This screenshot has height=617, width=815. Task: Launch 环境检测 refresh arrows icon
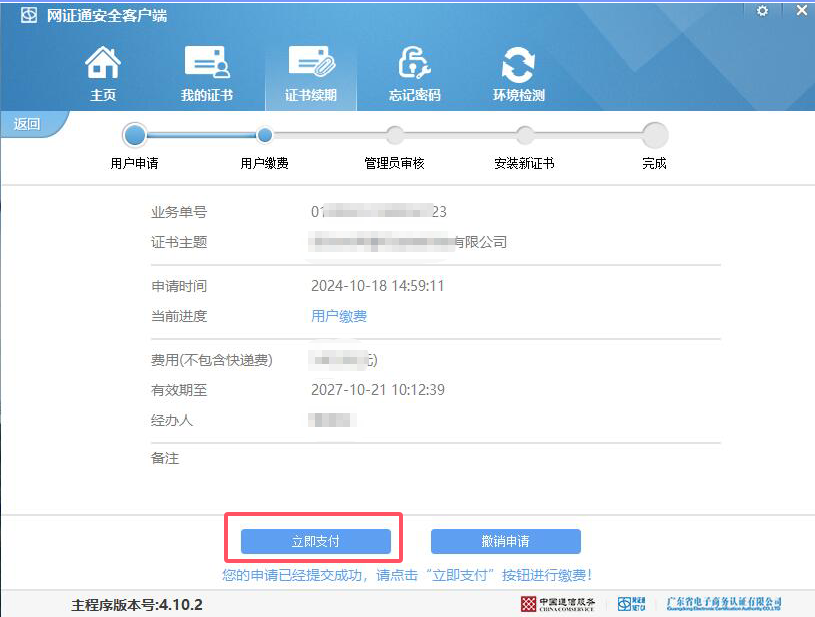(518, 64)
